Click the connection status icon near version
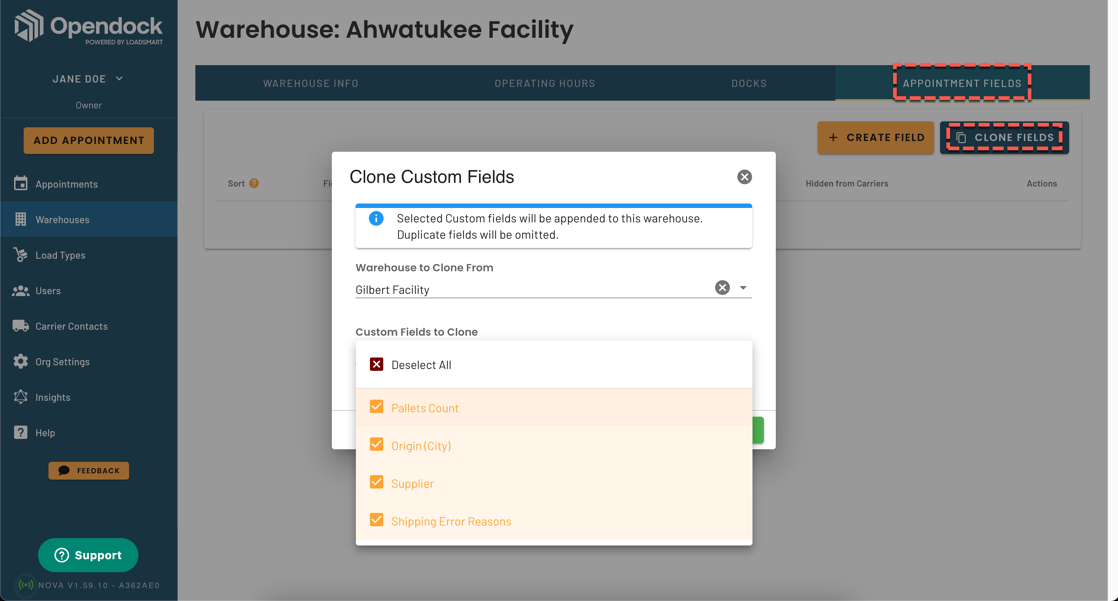This screenshot has width=1118, height=601. click(26, 585)
